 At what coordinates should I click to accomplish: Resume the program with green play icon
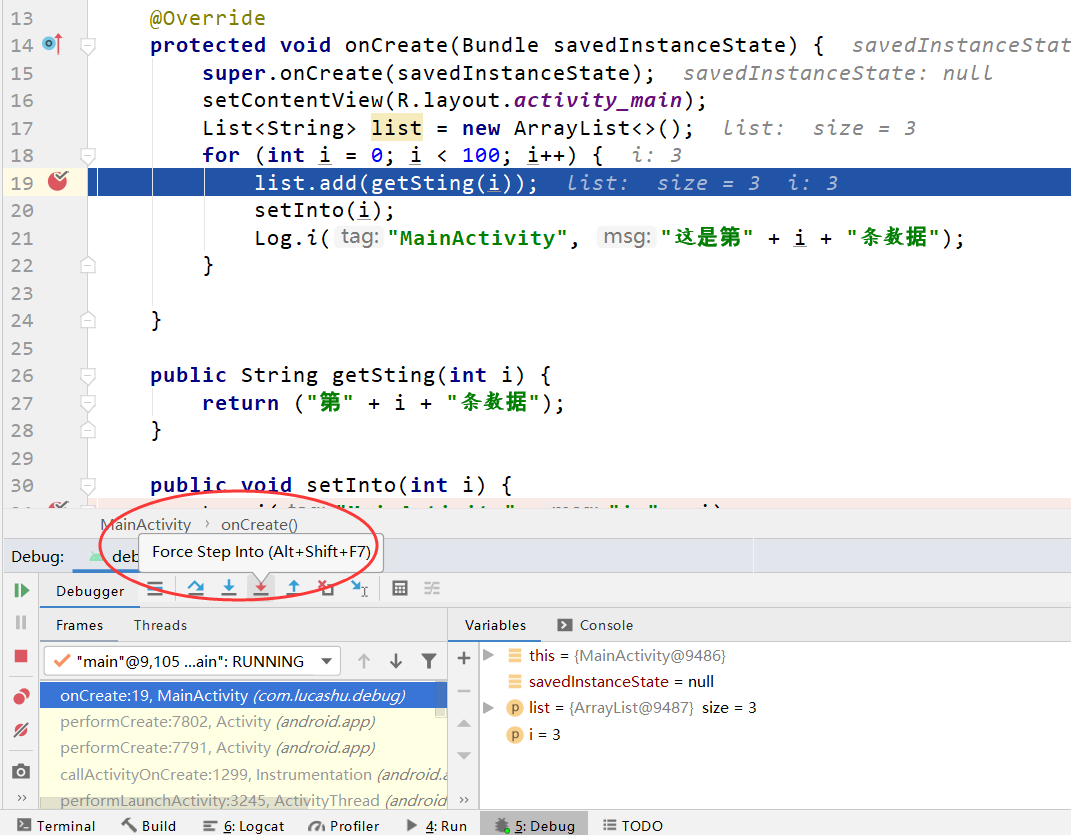tap(21, 590)
